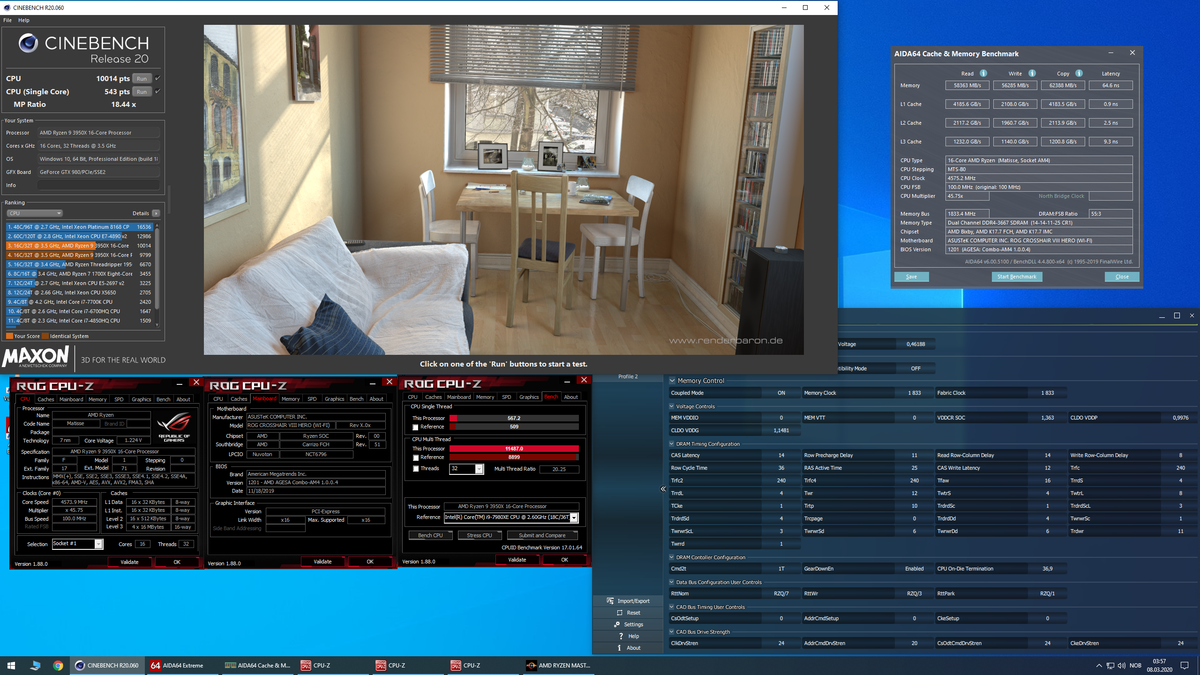This screenshot has height=675, width=1200.
Task: Open Google Chrome from the taskbar
Action: tap(58, 665)
